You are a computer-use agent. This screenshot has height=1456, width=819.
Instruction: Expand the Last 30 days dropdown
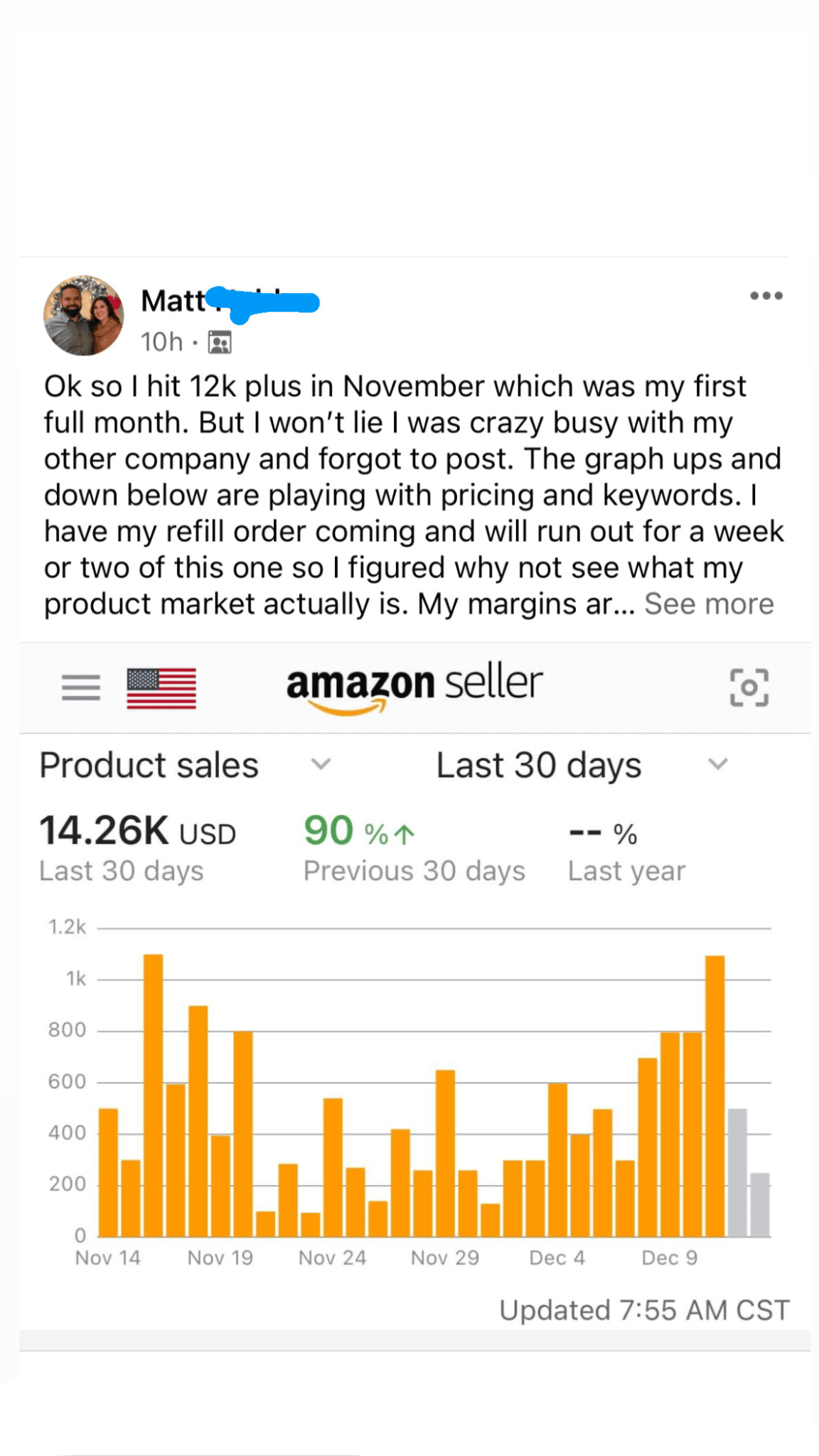point(718,765)
